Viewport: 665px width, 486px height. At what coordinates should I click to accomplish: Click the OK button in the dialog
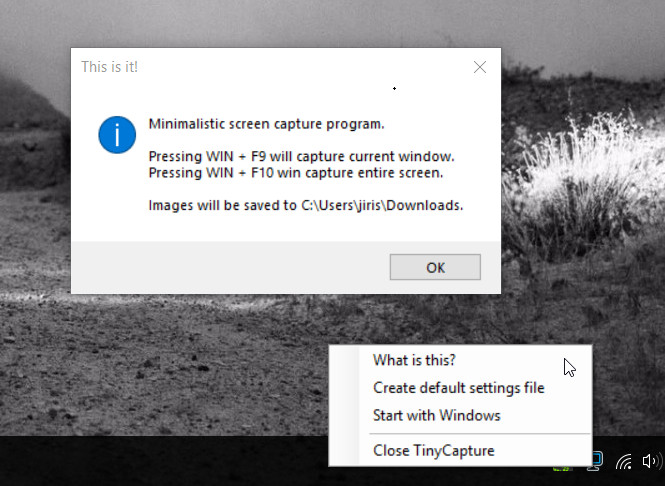(435, 267)
